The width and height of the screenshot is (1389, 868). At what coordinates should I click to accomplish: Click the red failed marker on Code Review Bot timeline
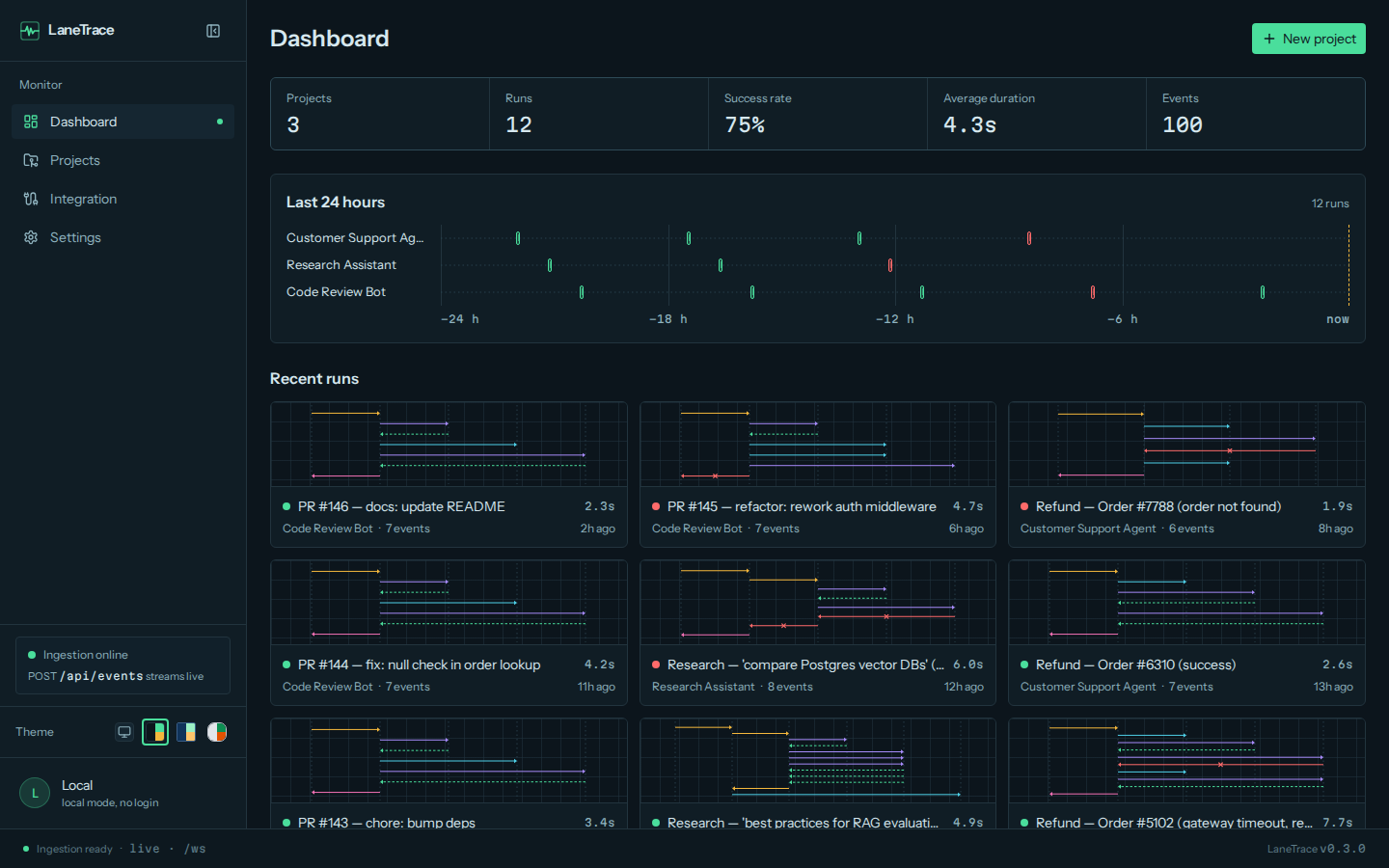tap(1093, 292)
